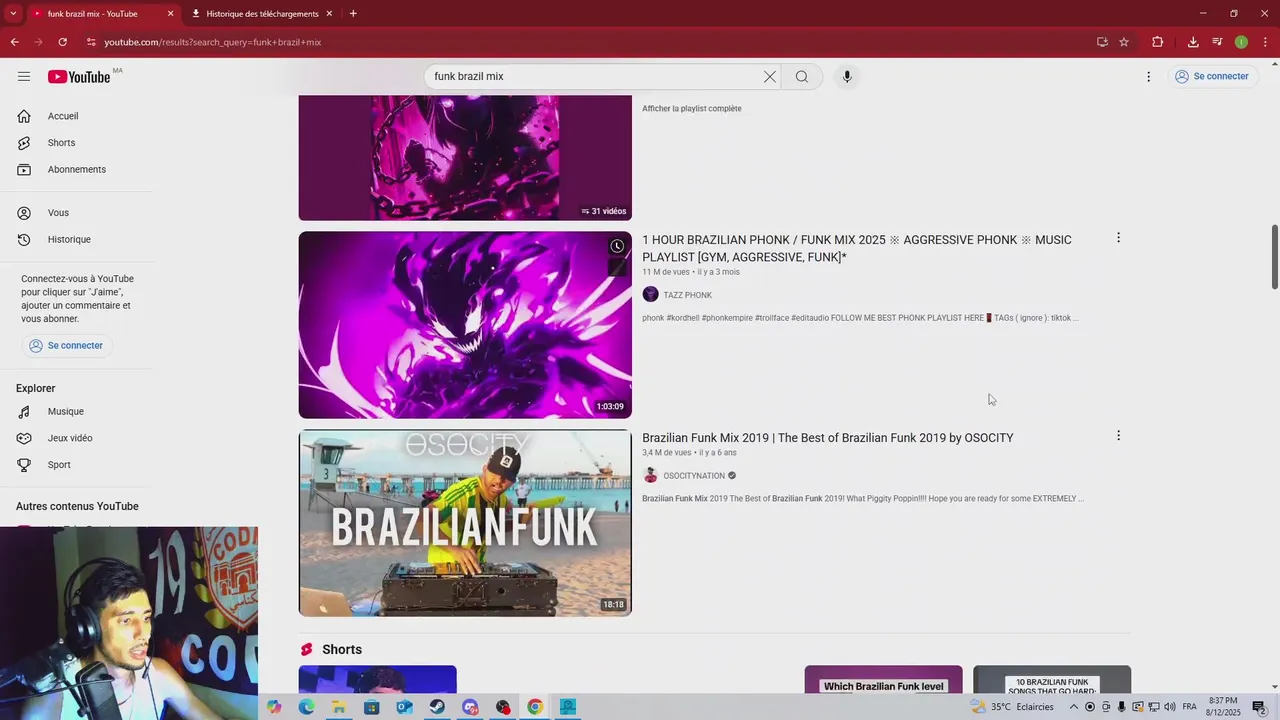Click the Shorts section logo icon

tap(307, 650)
